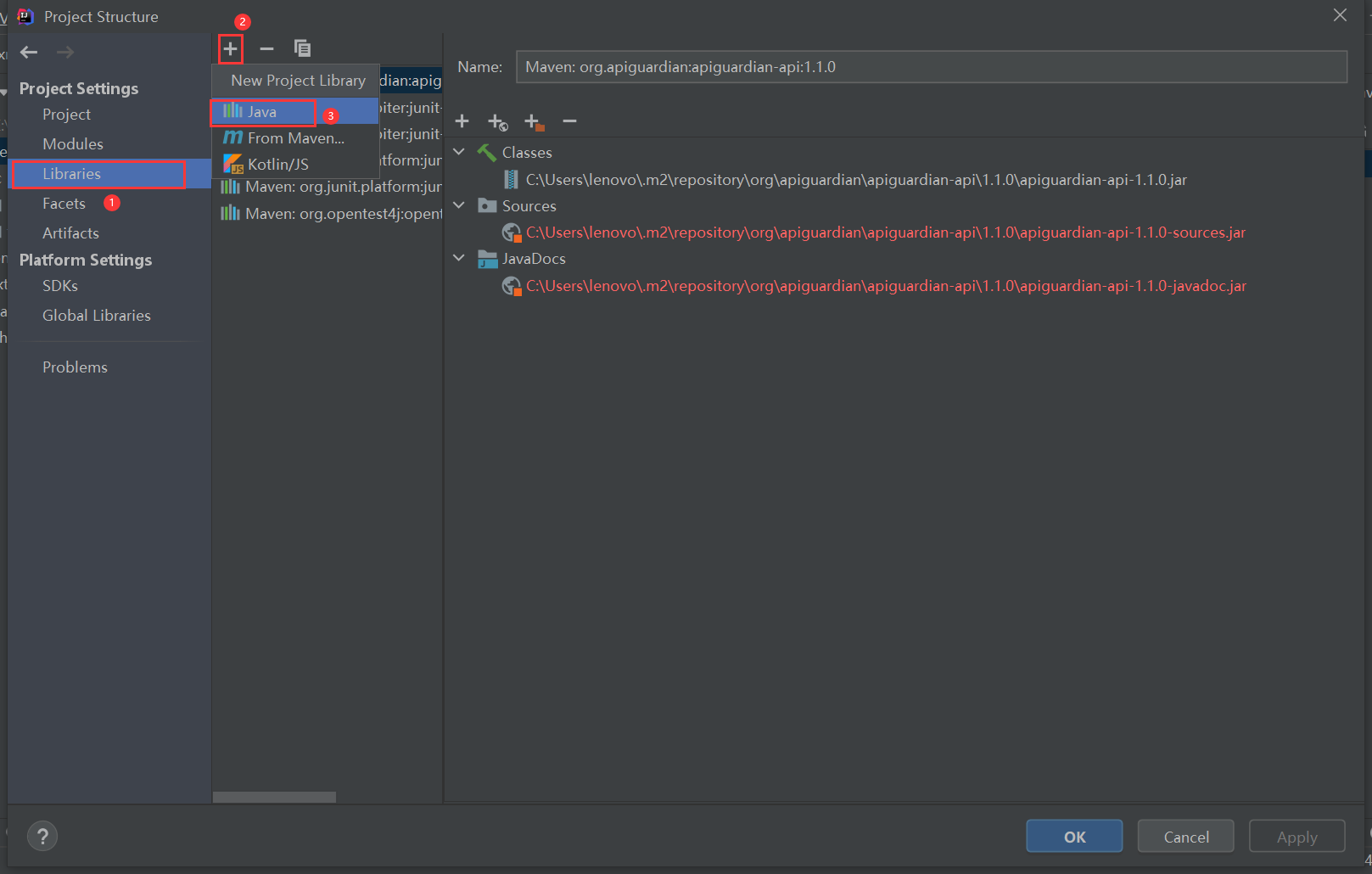Click the Cancel button
Viewport: 1372px width, 874px height.
click(1186, 837)
